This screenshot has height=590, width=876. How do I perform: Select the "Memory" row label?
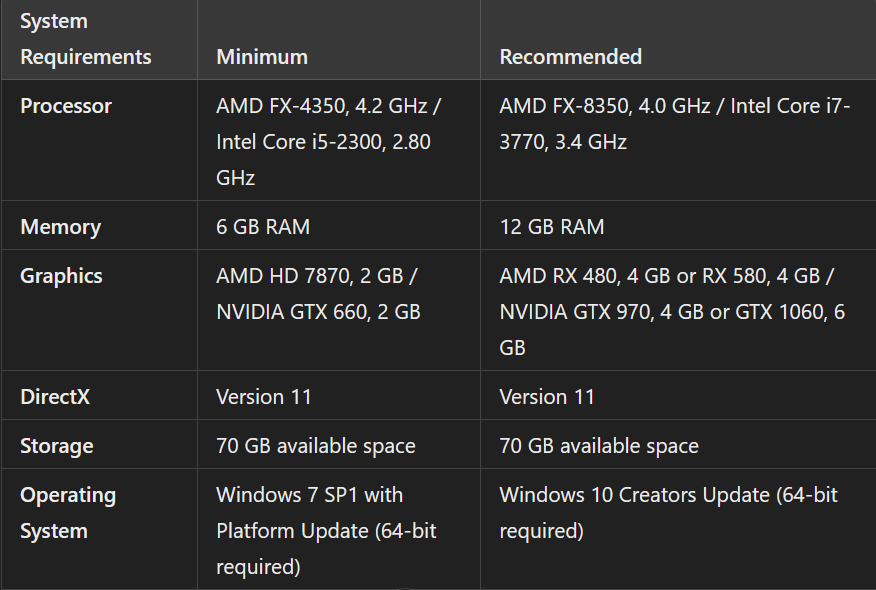pyautogui.click(x=60, y=227)
